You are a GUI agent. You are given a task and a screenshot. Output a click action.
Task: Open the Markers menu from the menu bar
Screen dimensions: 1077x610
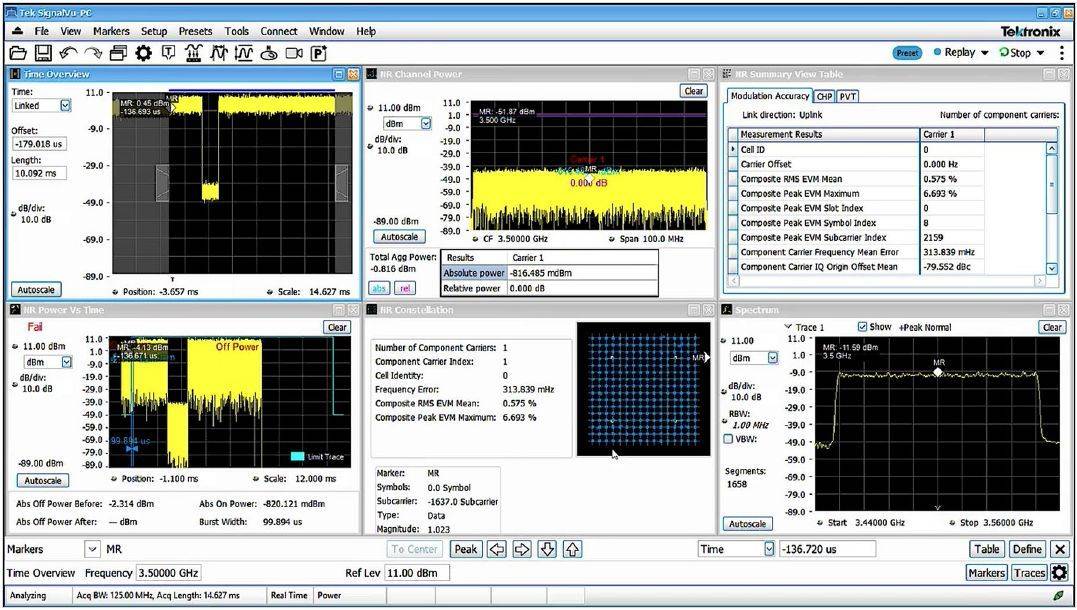pyautogui.click(x=110, y=31)
